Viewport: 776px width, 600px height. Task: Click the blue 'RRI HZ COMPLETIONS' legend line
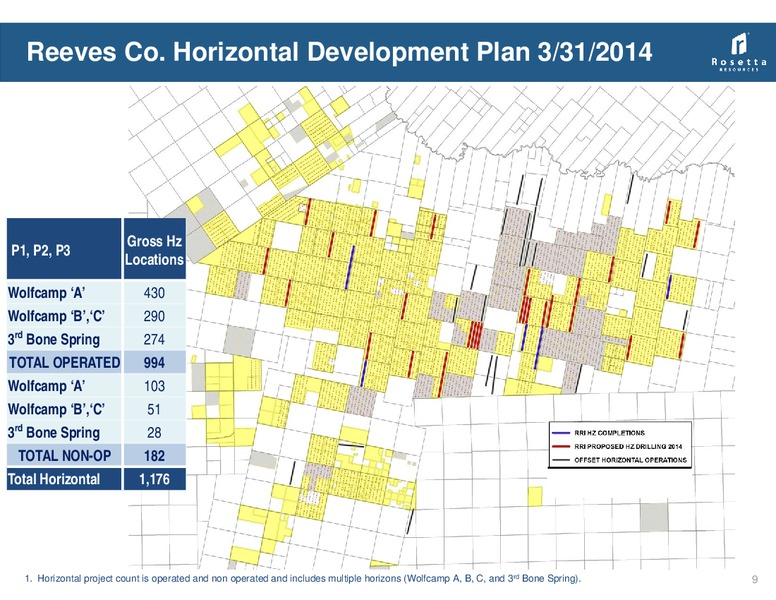click(x=561, y=433)
